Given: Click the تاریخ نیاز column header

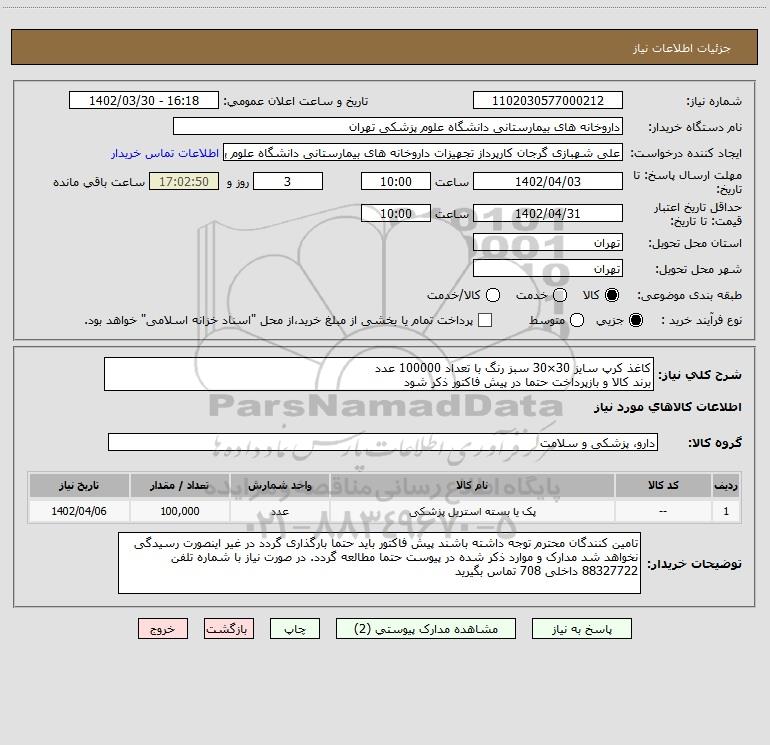Looking at the screenshot, I should 79,486.
